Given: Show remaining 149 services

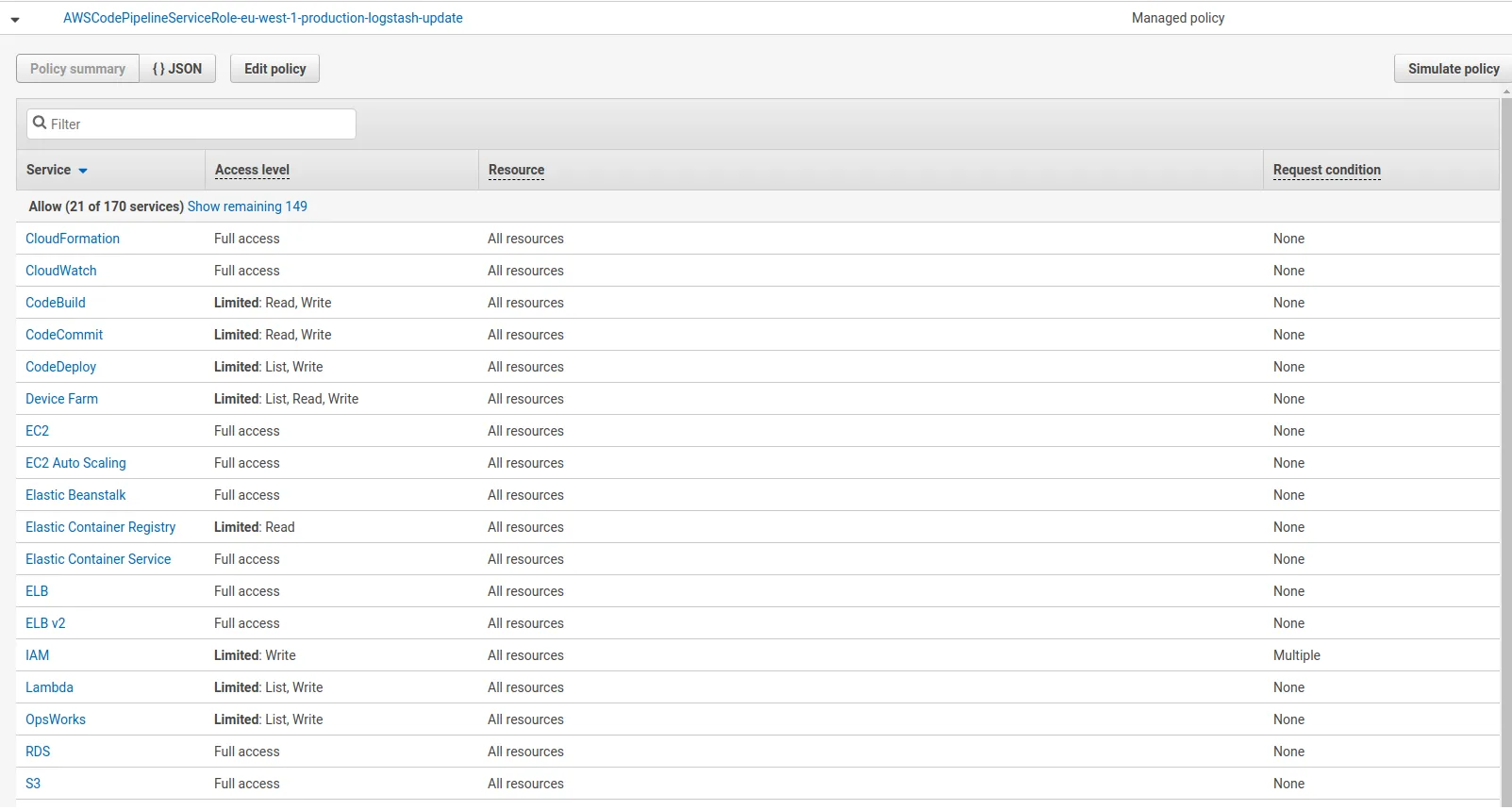Looking at the screenshot, I should pos(247,207).
